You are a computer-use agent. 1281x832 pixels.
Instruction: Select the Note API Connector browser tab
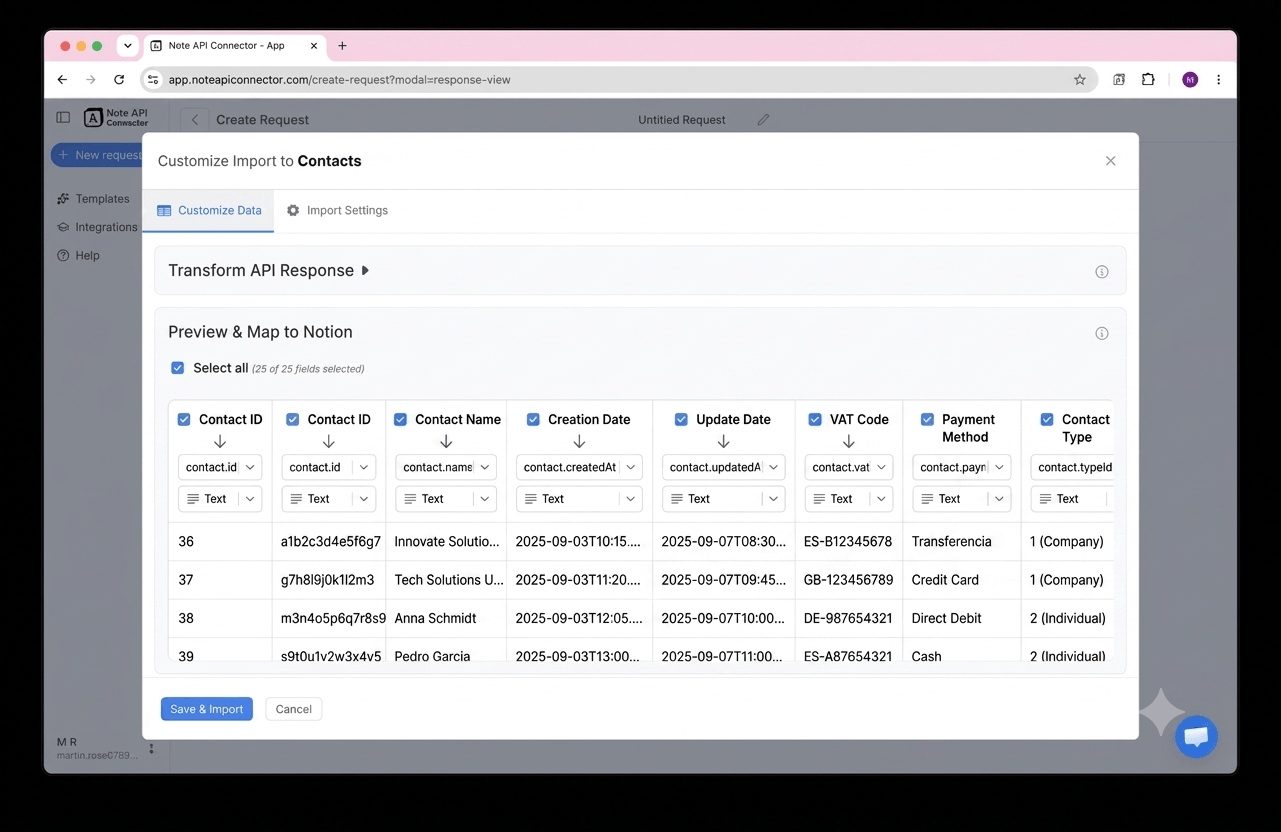pyautogui.click(x=236, y=46)
